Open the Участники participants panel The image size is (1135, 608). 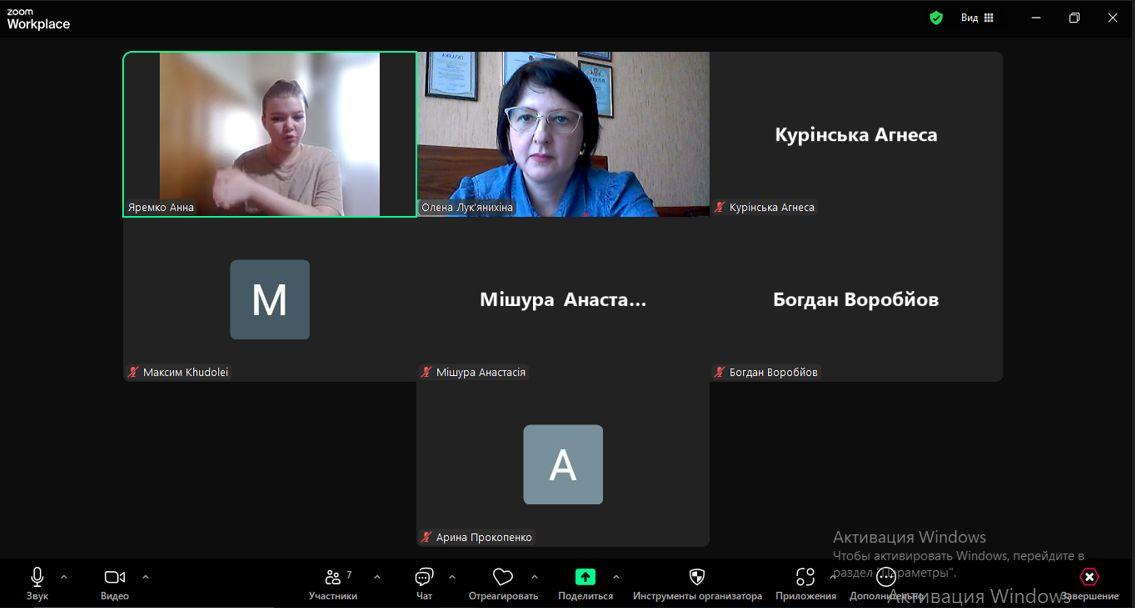point(333,577)
